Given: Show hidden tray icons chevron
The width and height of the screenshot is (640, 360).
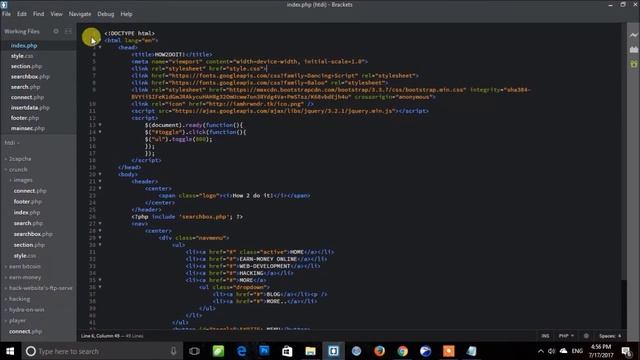Looking at the screenshot, I should (540, 351).
